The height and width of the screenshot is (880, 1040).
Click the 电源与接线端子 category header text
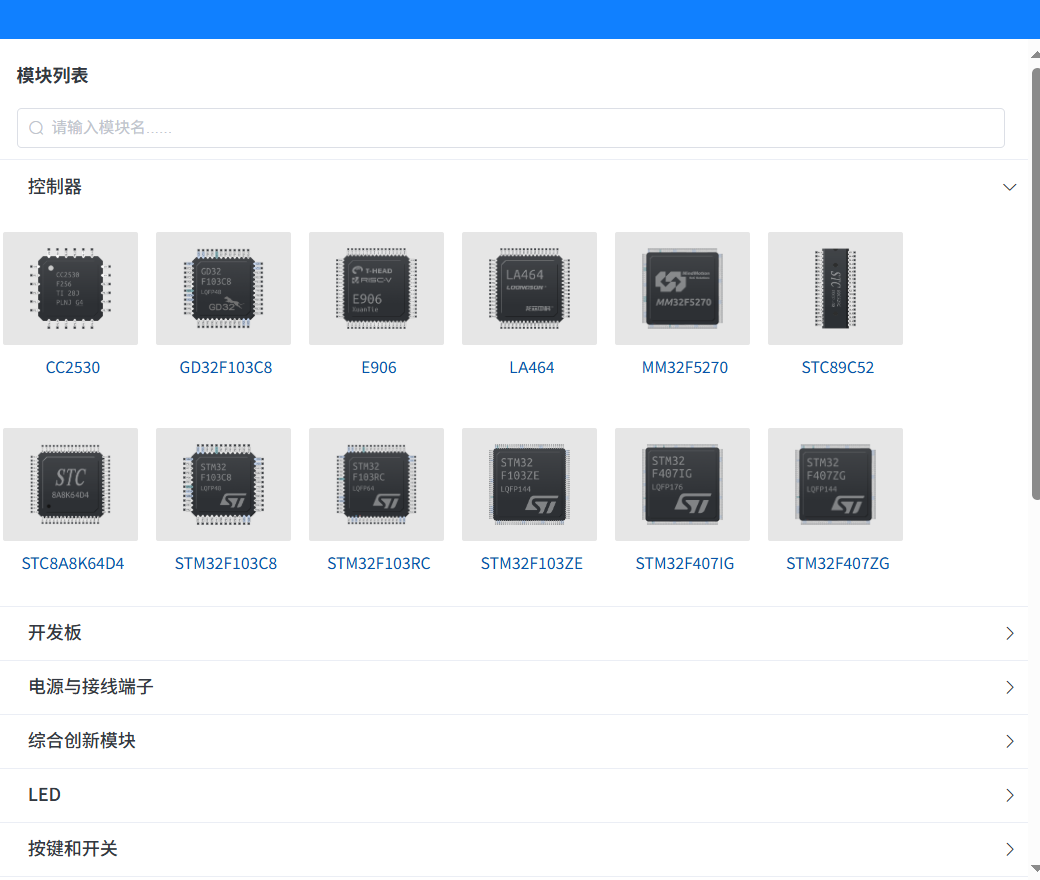pos(91,687)
